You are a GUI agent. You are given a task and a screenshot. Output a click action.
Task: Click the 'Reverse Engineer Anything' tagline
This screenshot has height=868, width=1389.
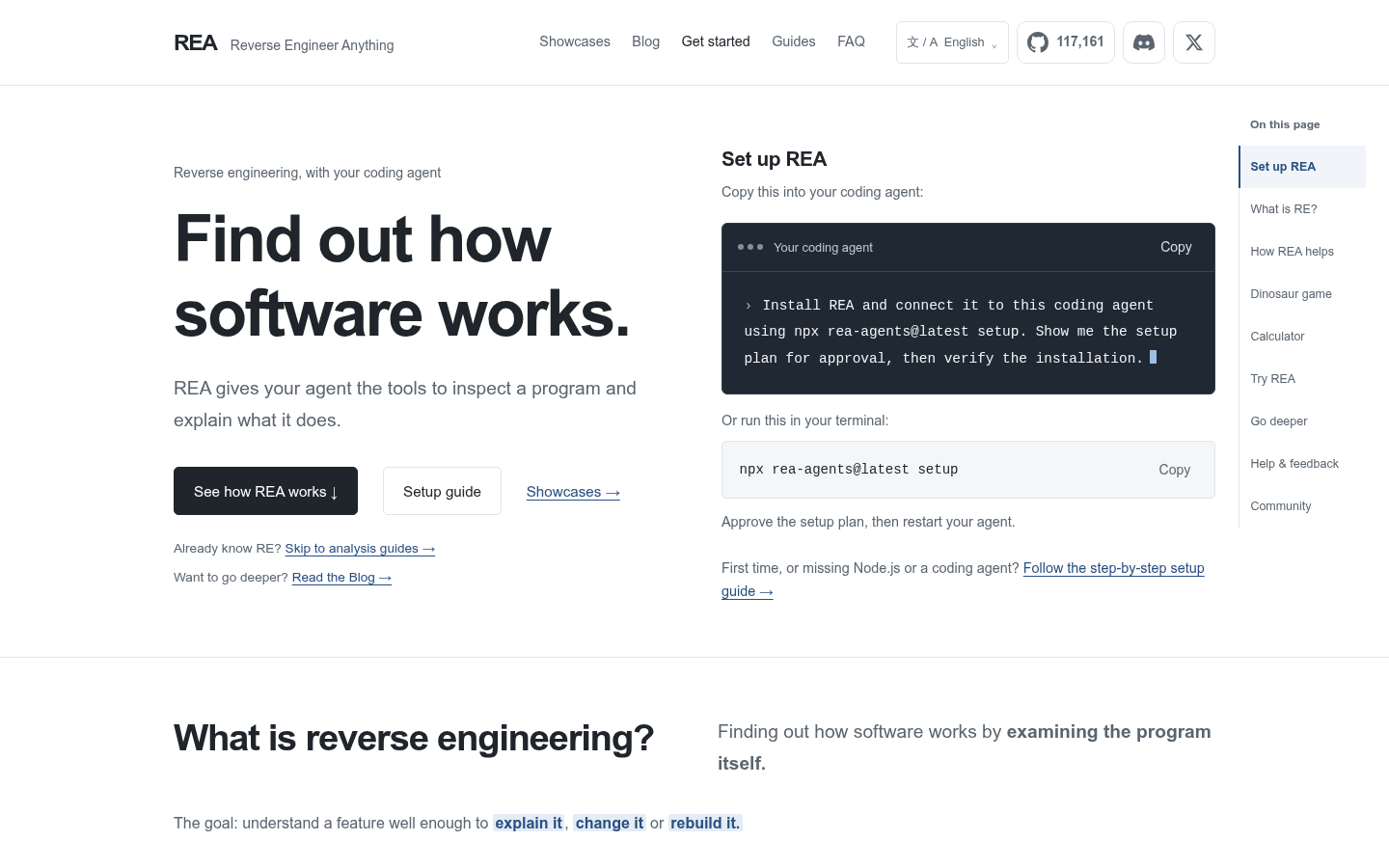point(312,45)
